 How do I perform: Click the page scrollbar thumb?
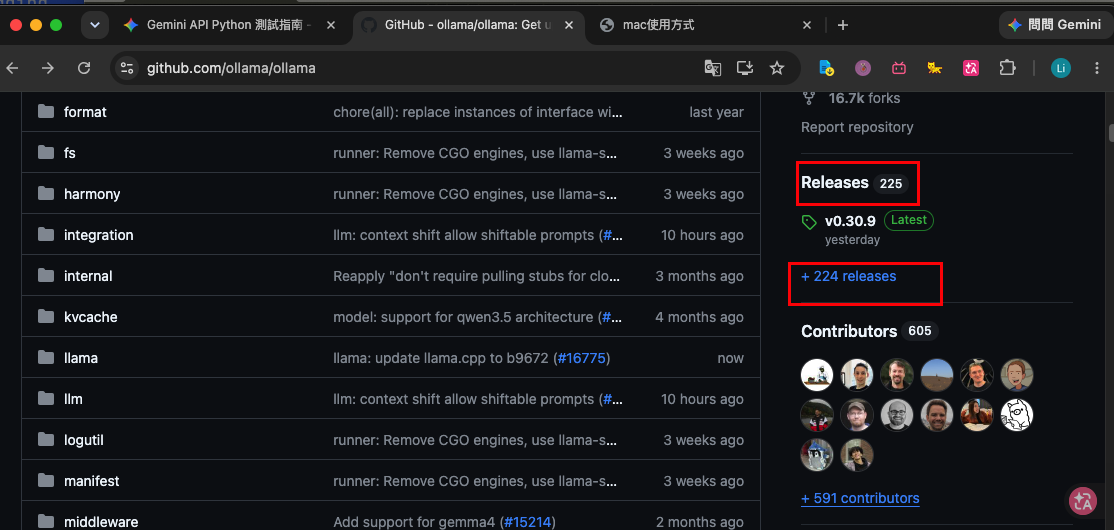tap(1110, 133)
